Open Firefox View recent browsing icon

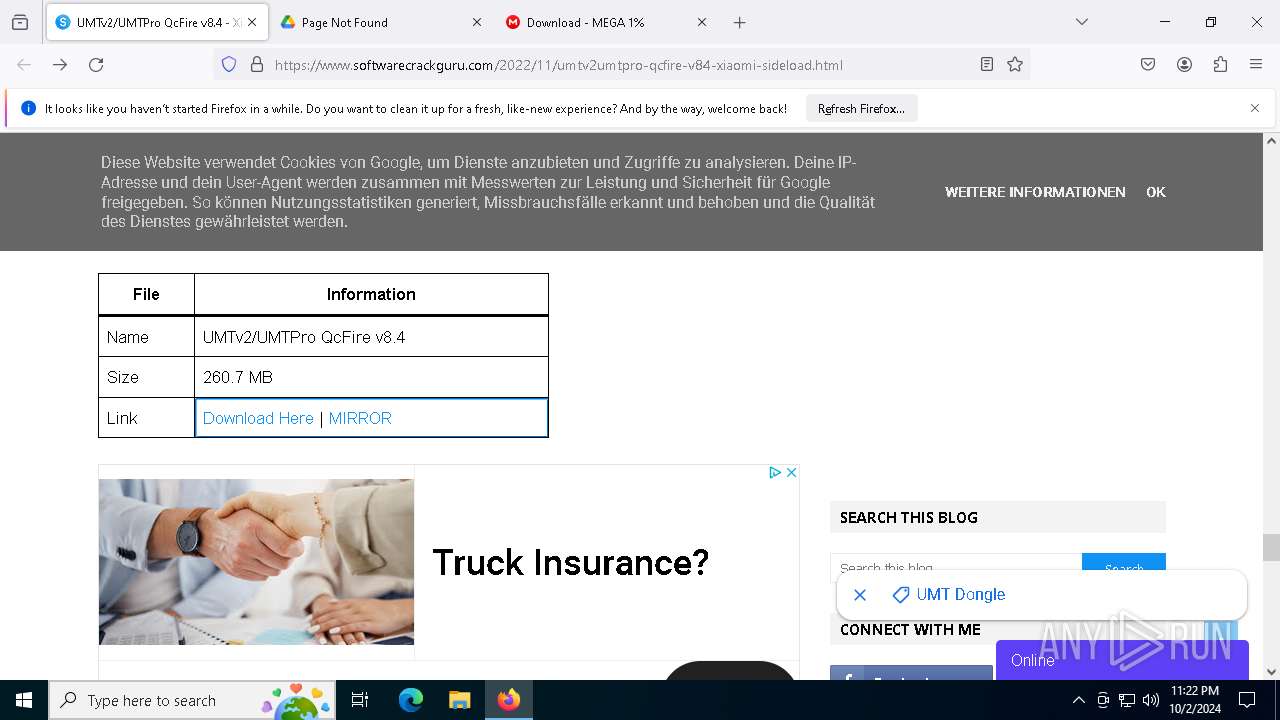(20, 22)
